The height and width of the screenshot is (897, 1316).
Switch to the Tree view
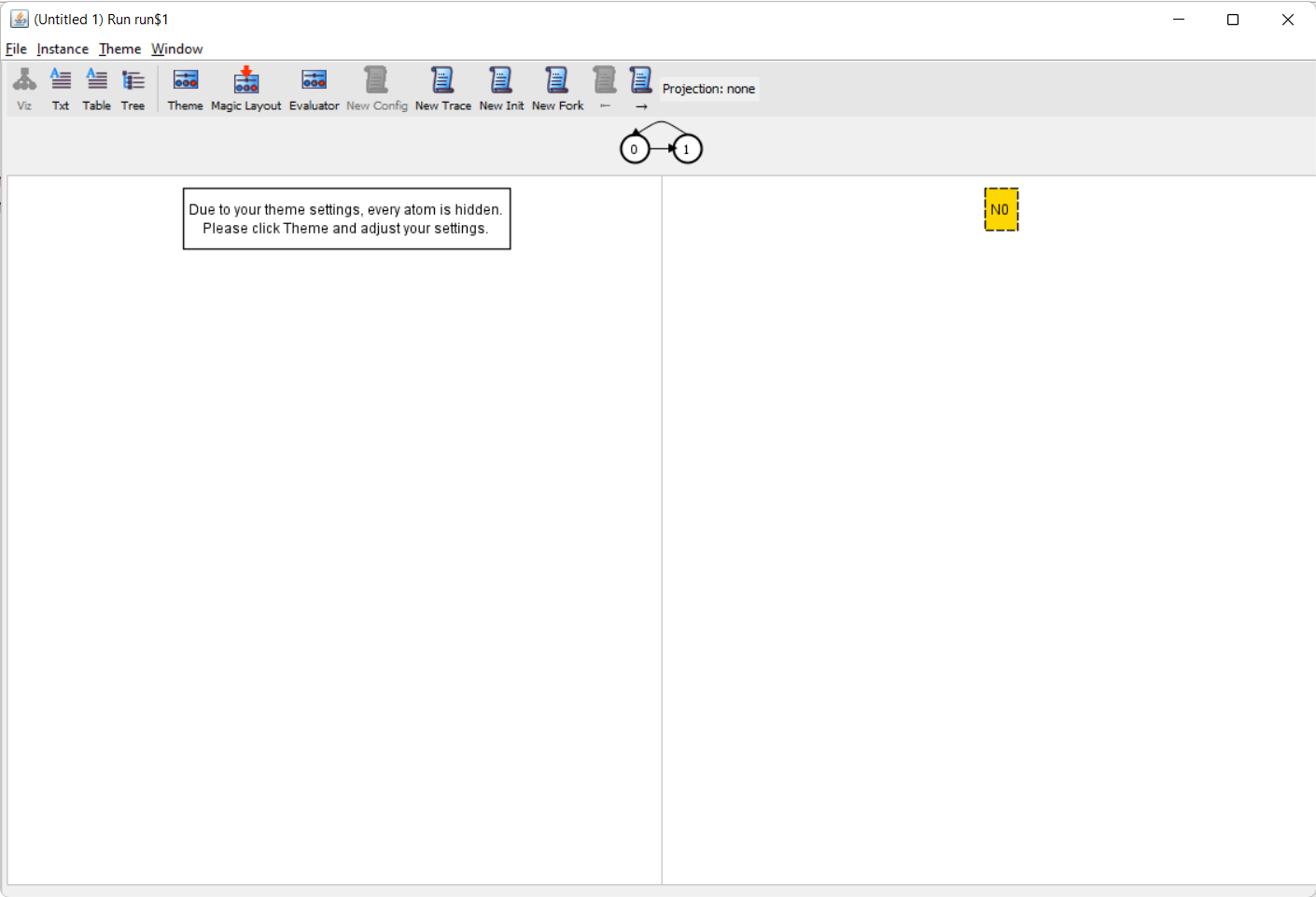[133, 90]
